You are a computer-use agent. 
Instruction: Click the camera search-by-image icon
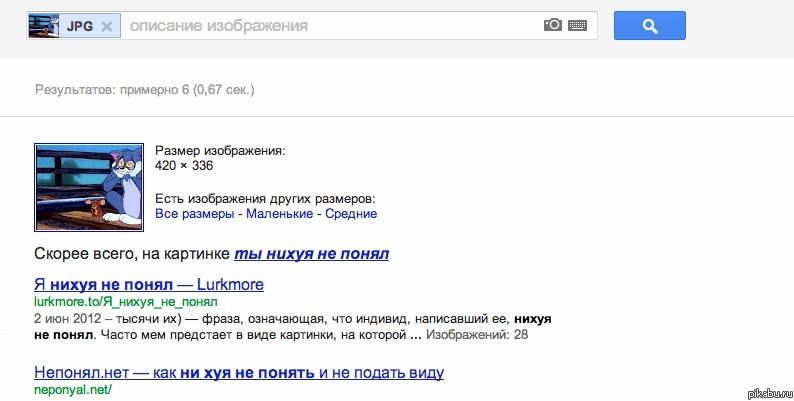tap(553, 25)
